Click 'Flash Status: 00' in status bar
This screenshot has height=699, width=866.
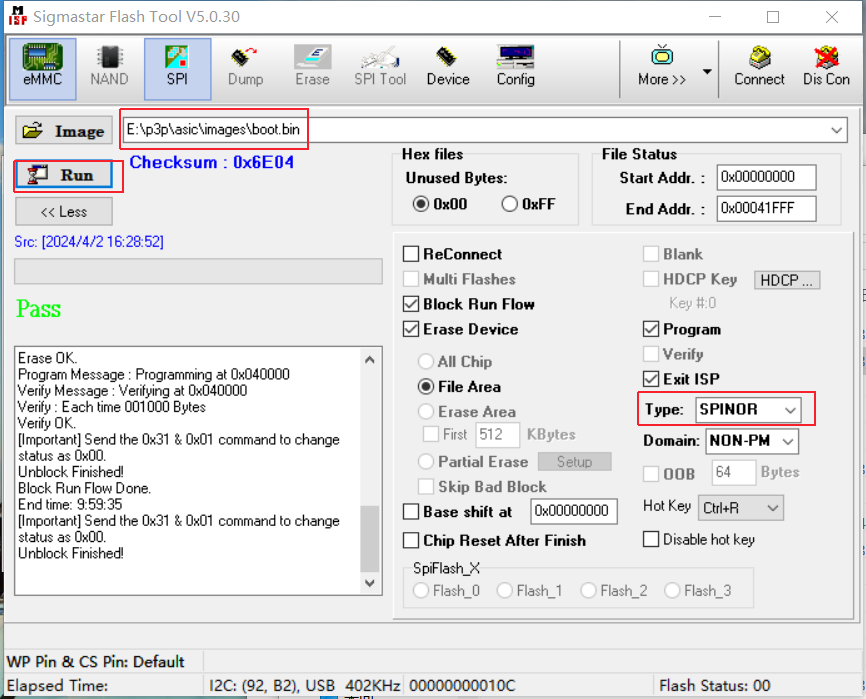(x=715, y=686)
